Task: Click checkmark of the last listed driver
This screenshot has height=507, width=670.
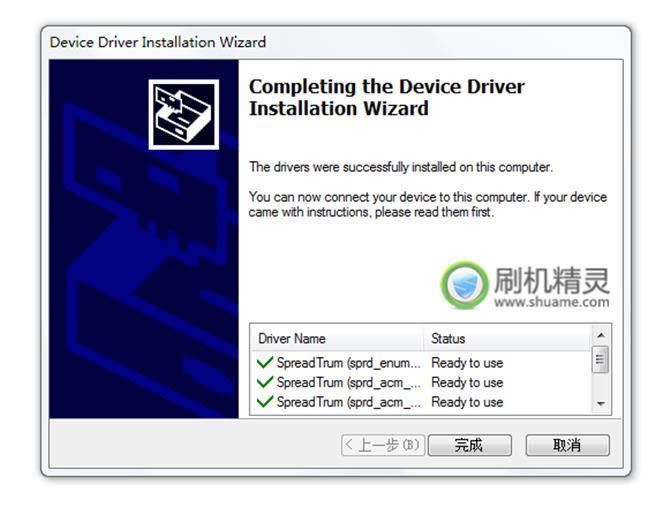Action: click(265, 402)
